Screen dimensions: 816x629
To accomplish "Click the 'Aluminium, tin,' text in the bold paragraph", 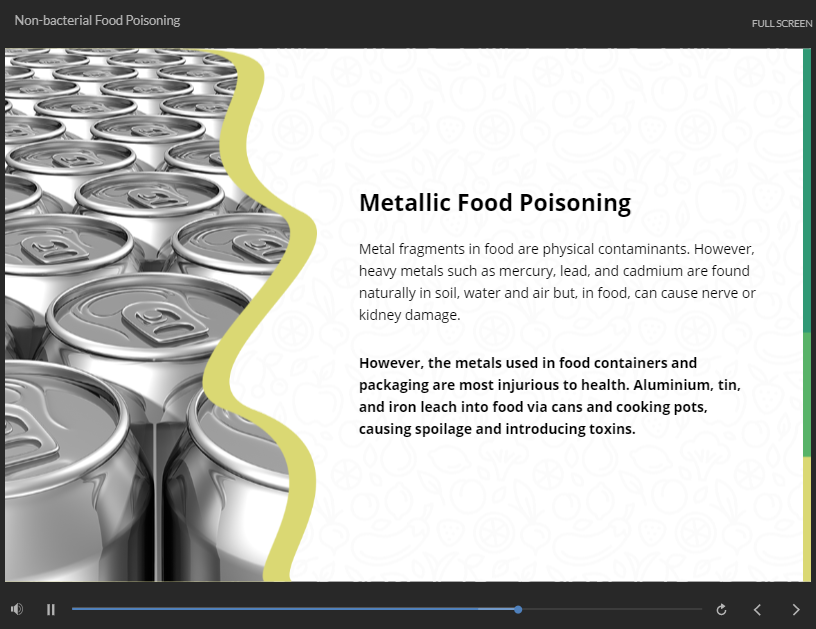I will 687,385.
